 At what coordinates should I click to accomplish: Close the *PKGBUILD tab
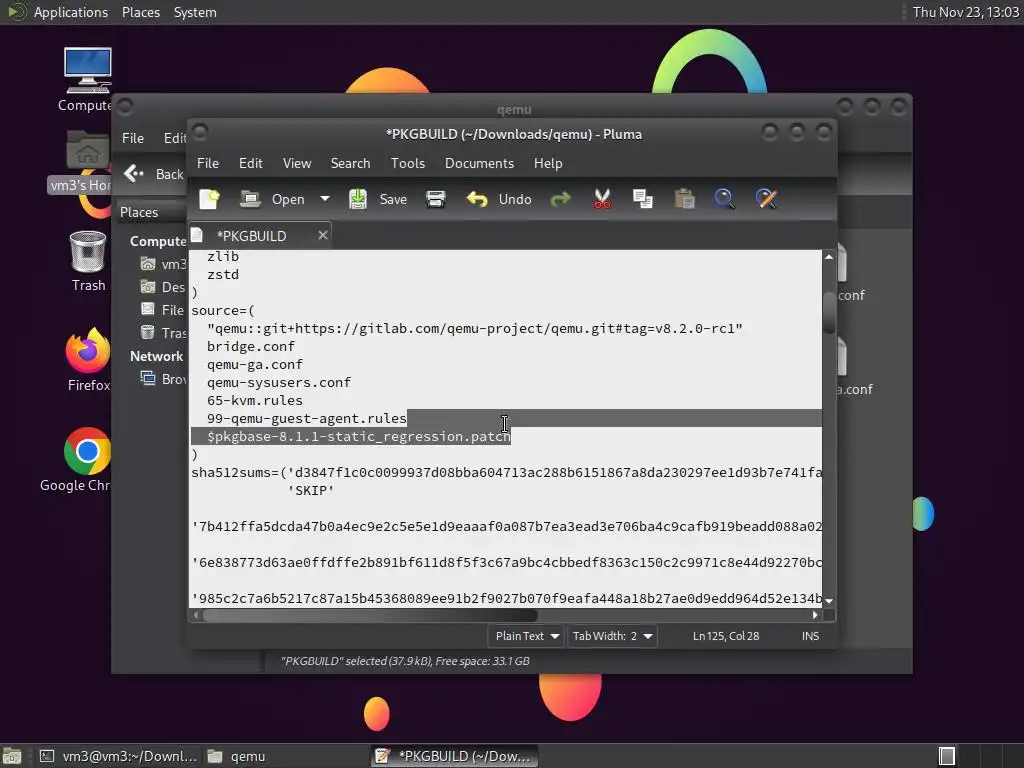[x=323, y=235]
